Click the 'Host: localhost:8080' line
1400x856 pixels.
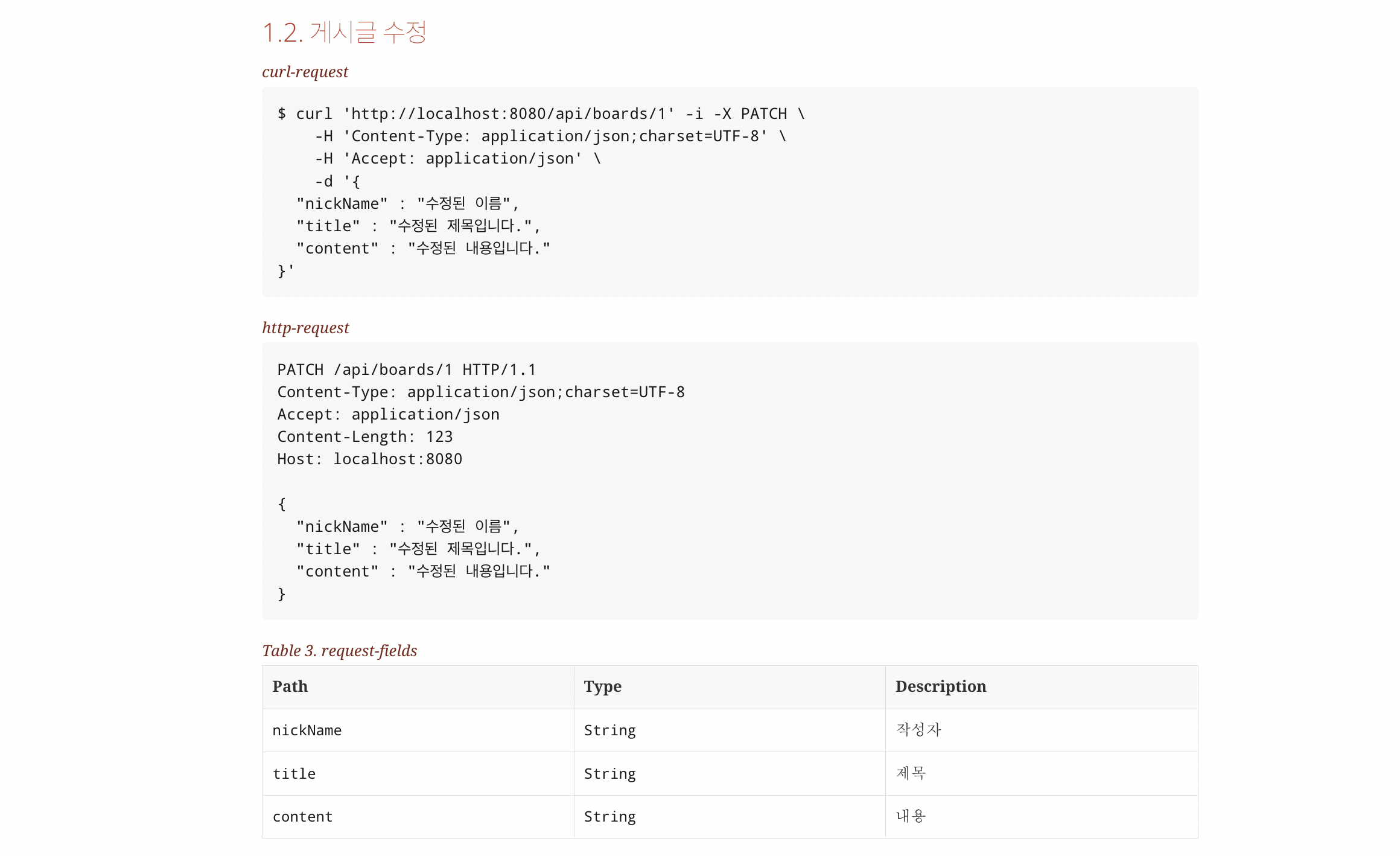369,459
